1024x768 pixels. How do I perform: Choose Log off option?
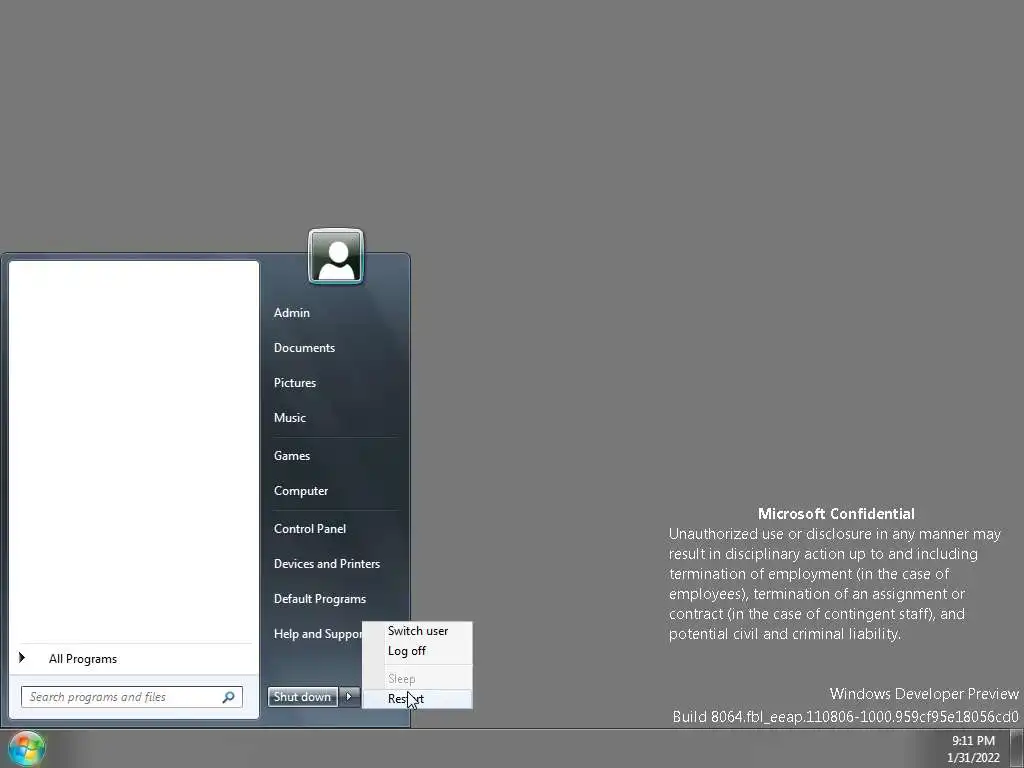coord(417,650)
